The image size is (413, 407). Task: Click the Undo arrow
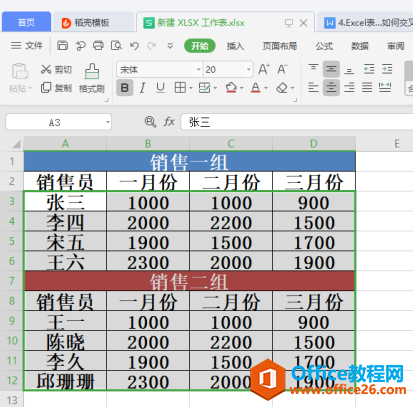134,46
